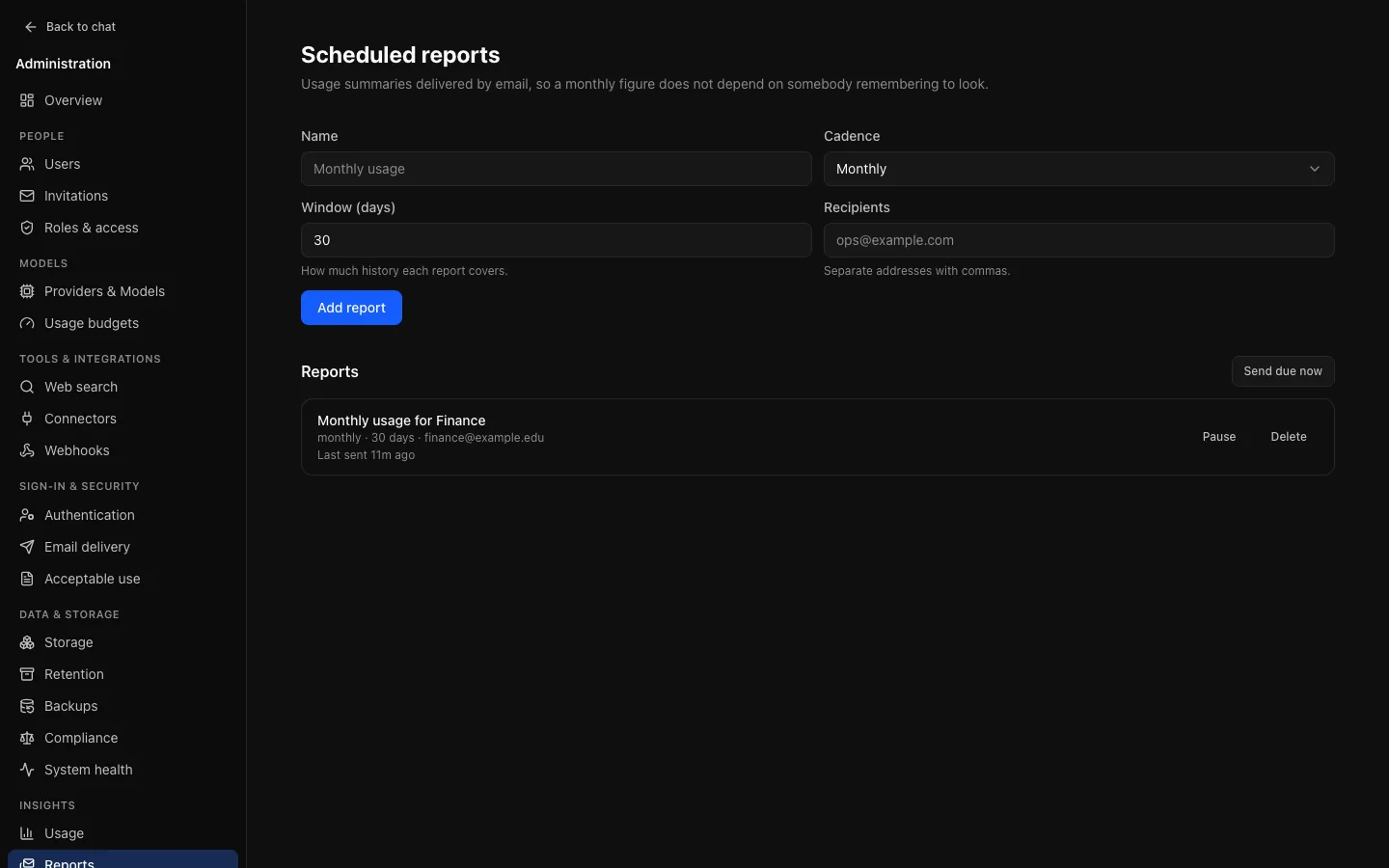Image resolution: width=1389 pixels, height=868 pixels.
Task: Open Roles & access settings
Action: 123,228
